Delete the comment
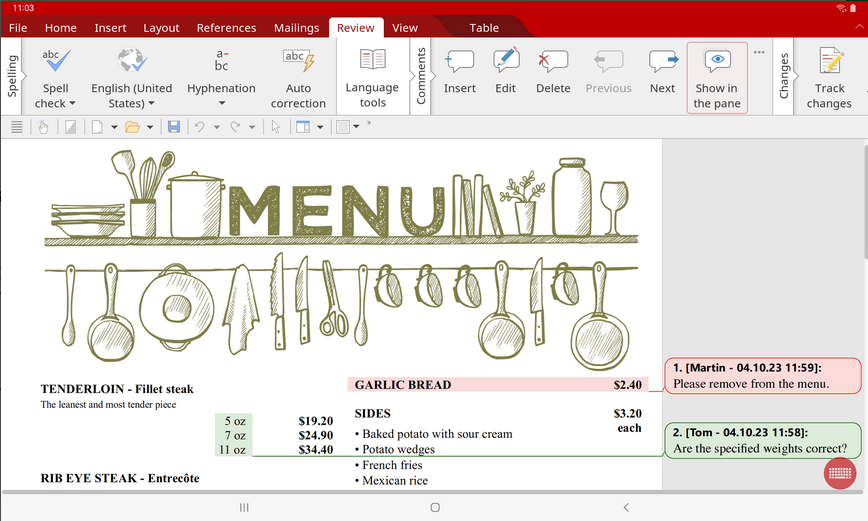 [x=553, y=72]
